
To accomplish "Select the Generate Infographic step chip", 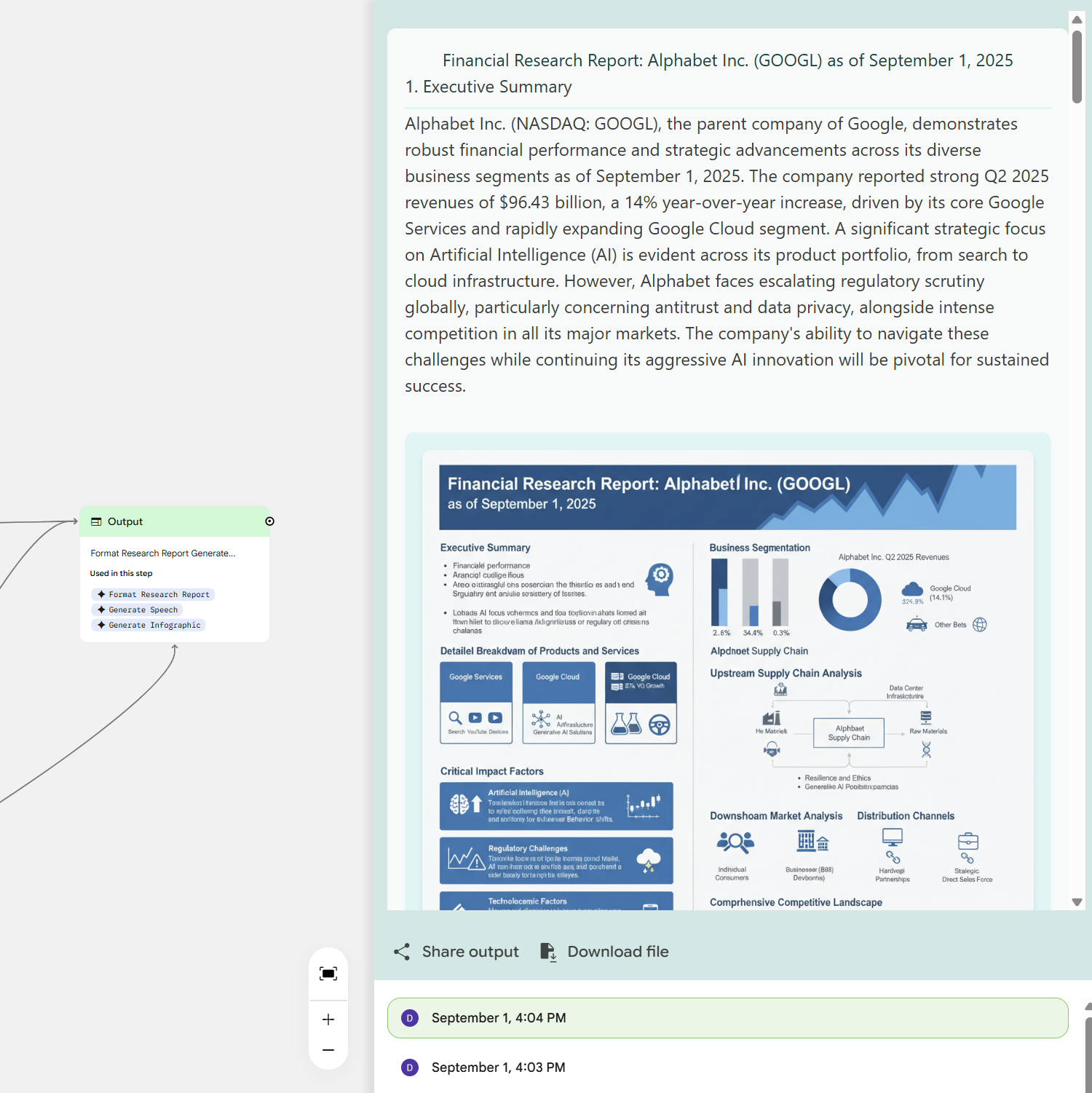I will click(x=149, y=625).
